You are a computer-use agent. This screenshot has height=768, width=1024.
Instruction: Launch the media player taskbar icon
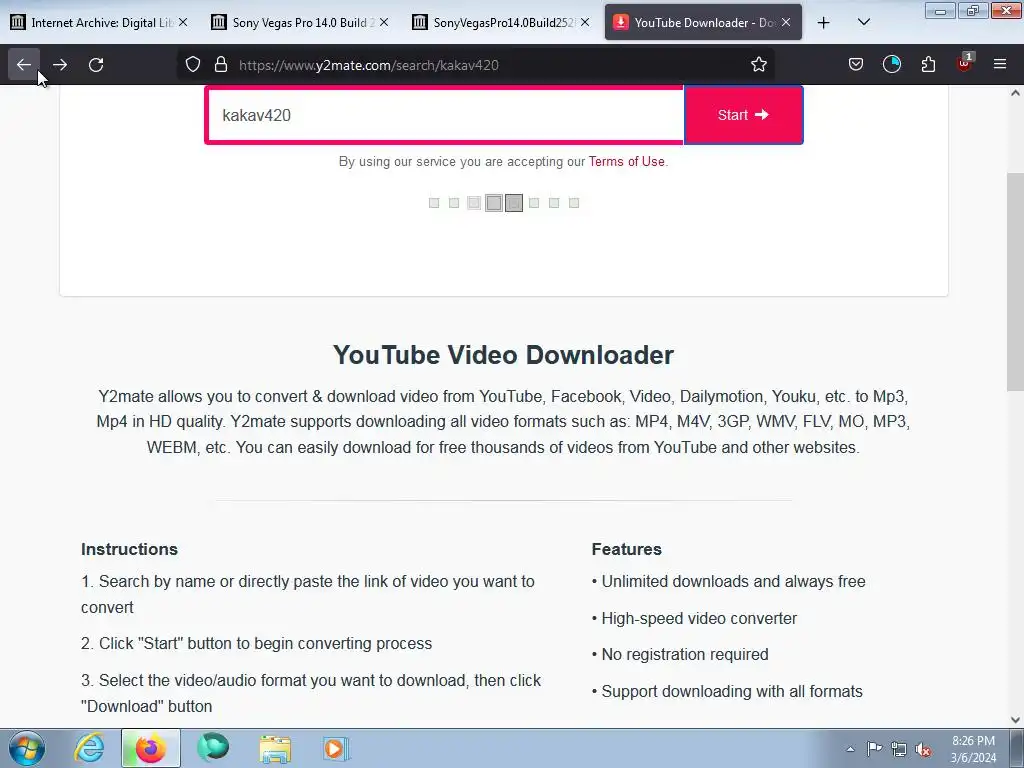pos(336,748)
